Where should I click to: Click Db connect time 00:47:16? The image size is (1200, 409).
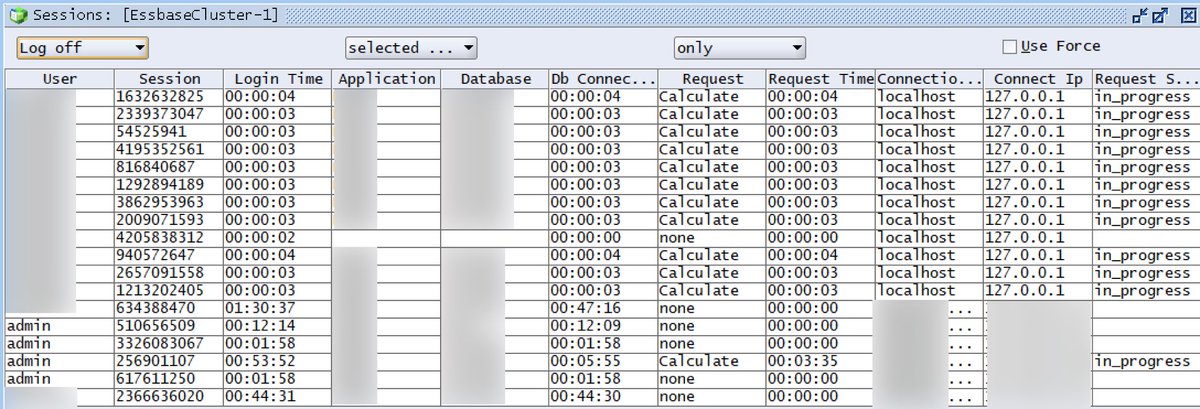(586, 308)
